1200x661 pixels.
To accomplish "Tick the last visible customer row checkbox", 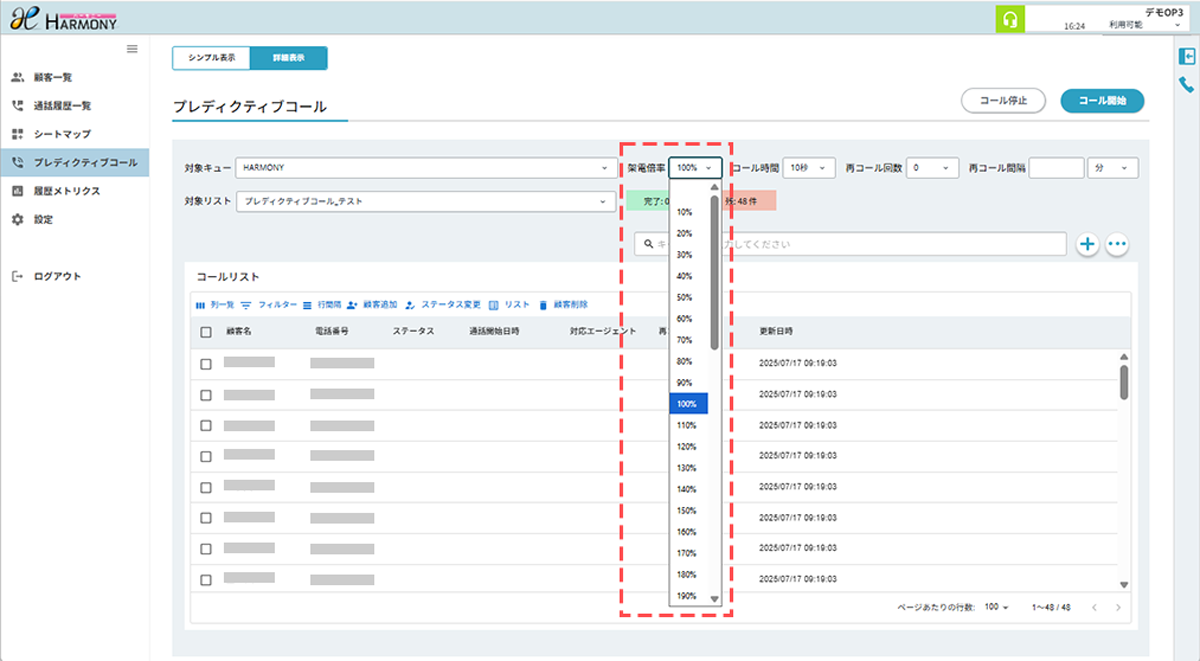I will point(206,580).
